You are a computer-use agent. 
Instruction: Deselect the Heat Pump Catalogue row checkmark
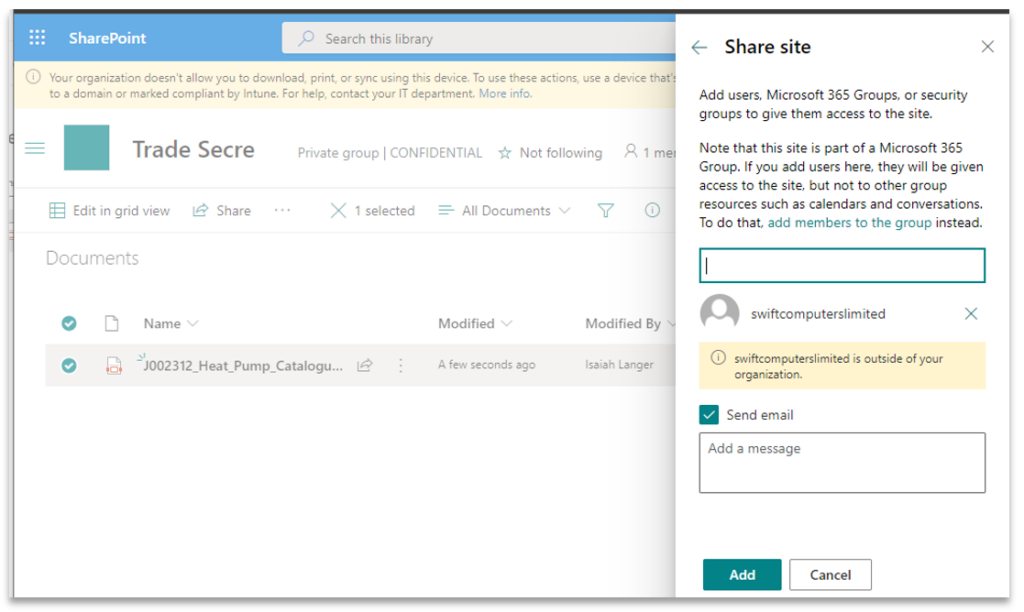pyautogui.click(x=69, y=366)
